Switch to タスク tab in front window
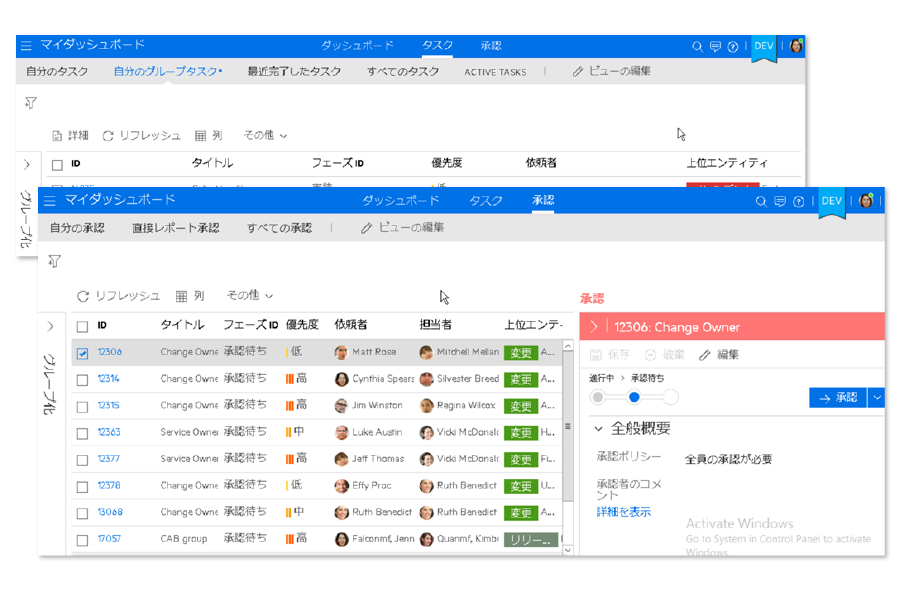900x600 pixels. point(486,200)
